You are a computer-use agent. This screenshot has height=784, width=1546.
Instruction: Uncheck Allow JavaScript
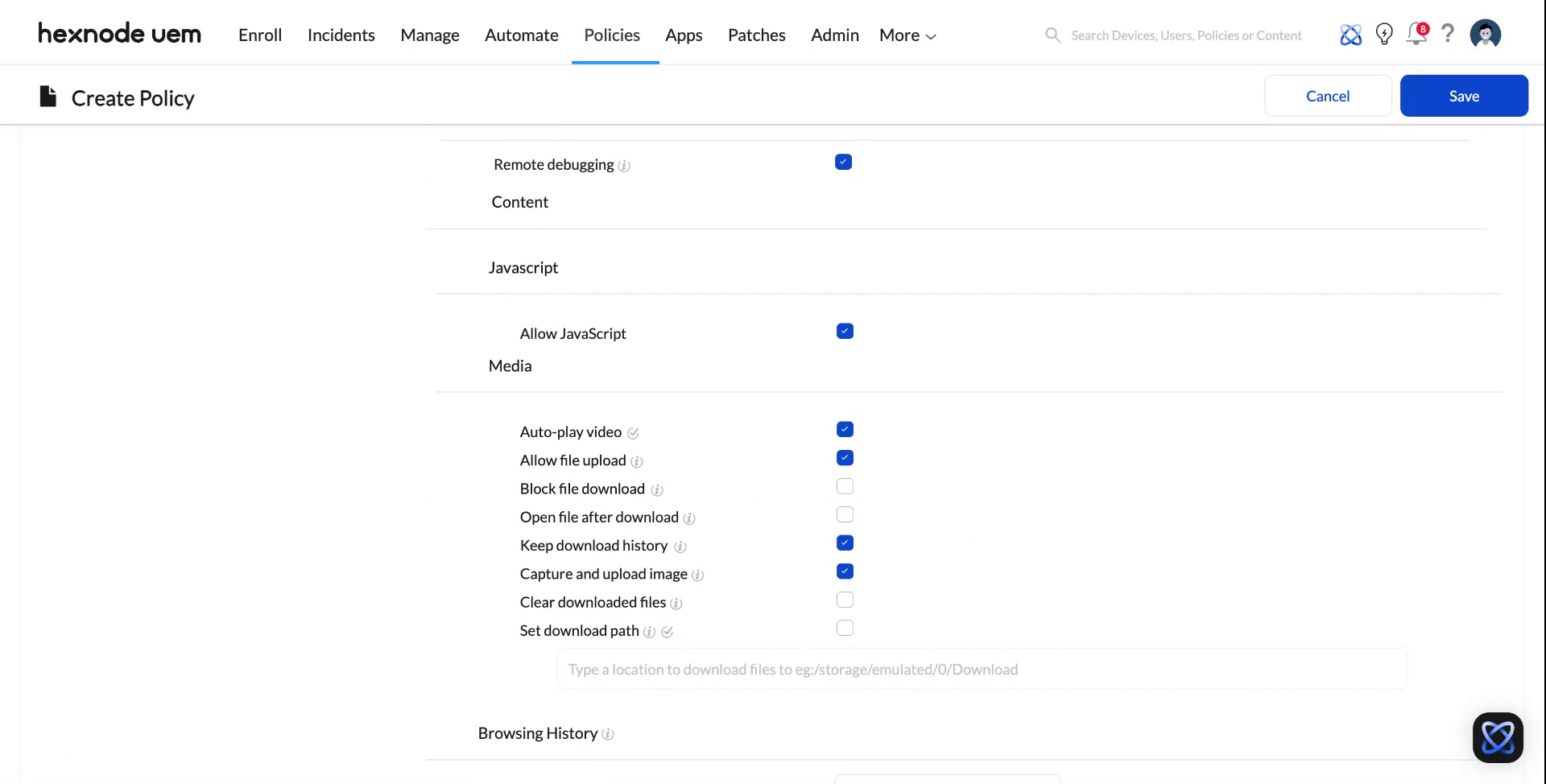coord(844,331)
